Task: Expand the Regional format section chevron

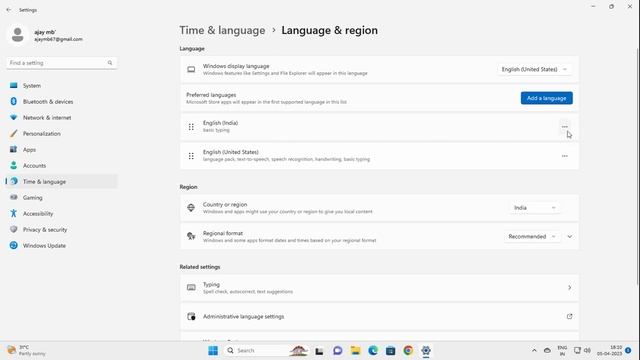Action: pos(569,236)
